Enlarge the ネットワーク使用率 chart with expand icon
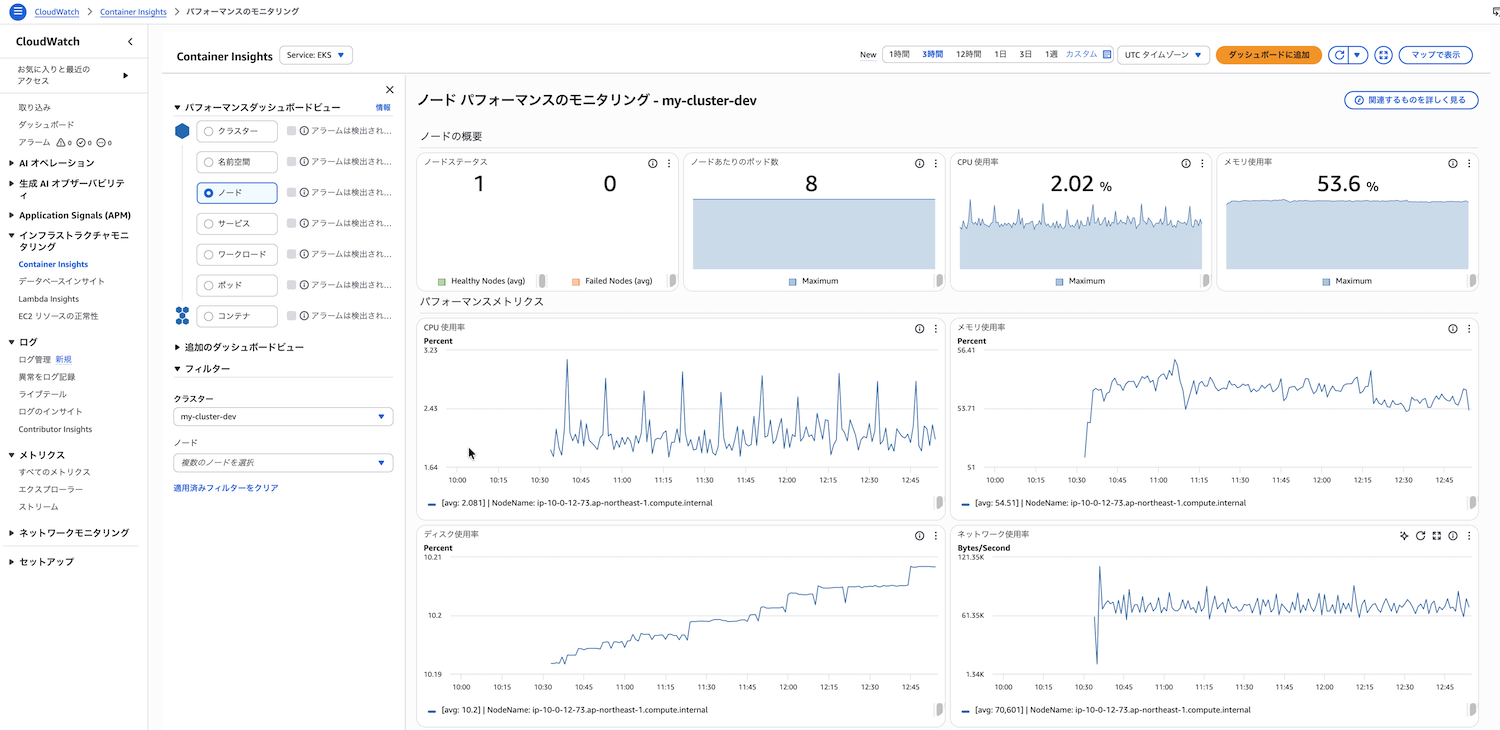The width and height of the screenshot is (1500, 730). pyautogui.click(x=1436, y=536)
